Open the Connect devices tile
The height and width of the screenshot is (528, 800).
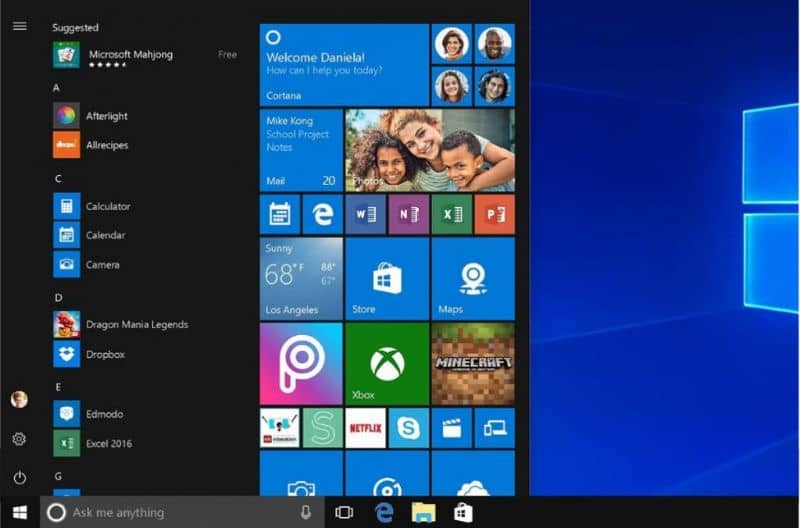(494, 428)
